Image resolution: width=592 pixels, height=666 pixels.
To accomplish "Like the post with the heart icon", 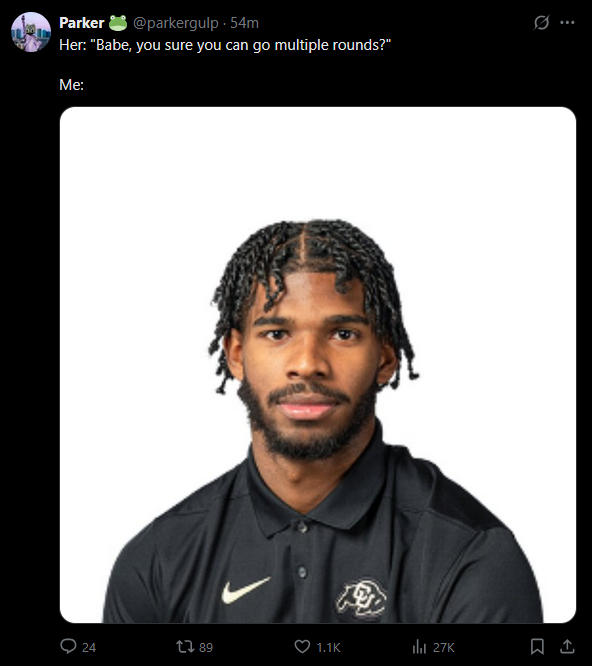I will click(x=302, y=646).
